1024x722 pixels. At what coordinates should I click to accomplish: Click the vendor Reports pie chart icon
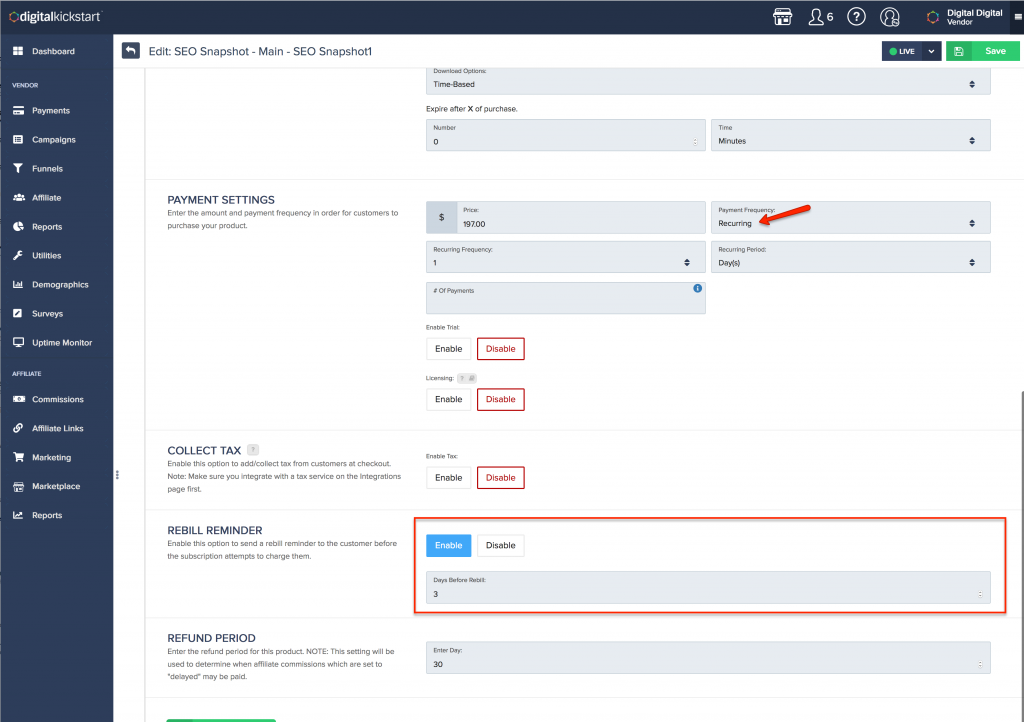pyautogui.click(x=18, y=227)
